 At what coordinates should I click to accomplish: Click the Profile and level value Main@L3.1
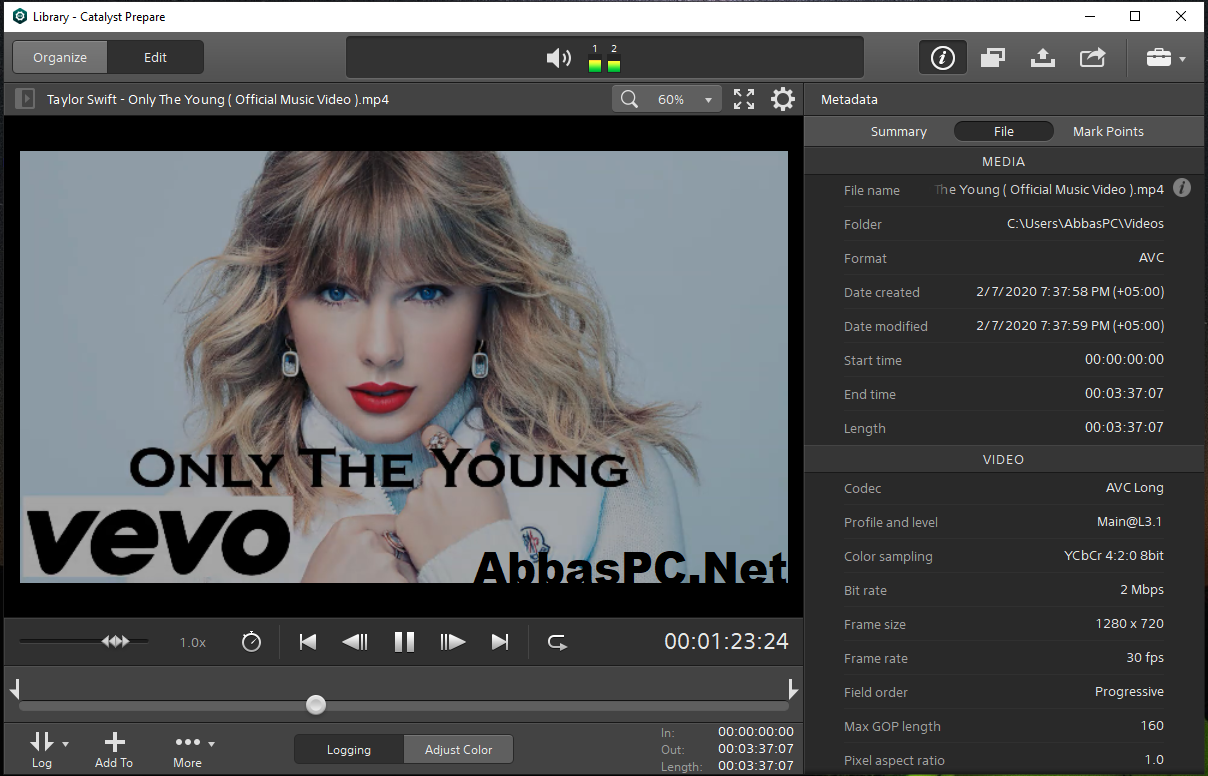click(x=1130, y=522)
